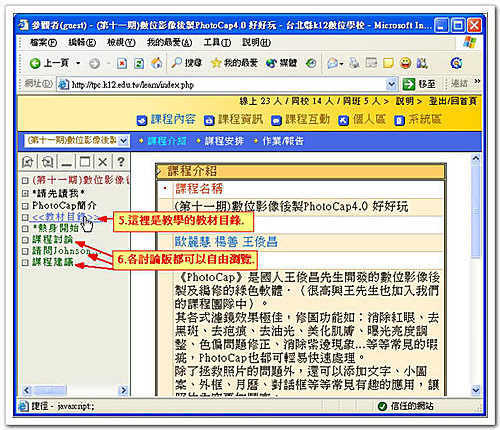Click the 移至 Go button
Viewport: 500px width, 430px height.
click(x=419, y=84)
